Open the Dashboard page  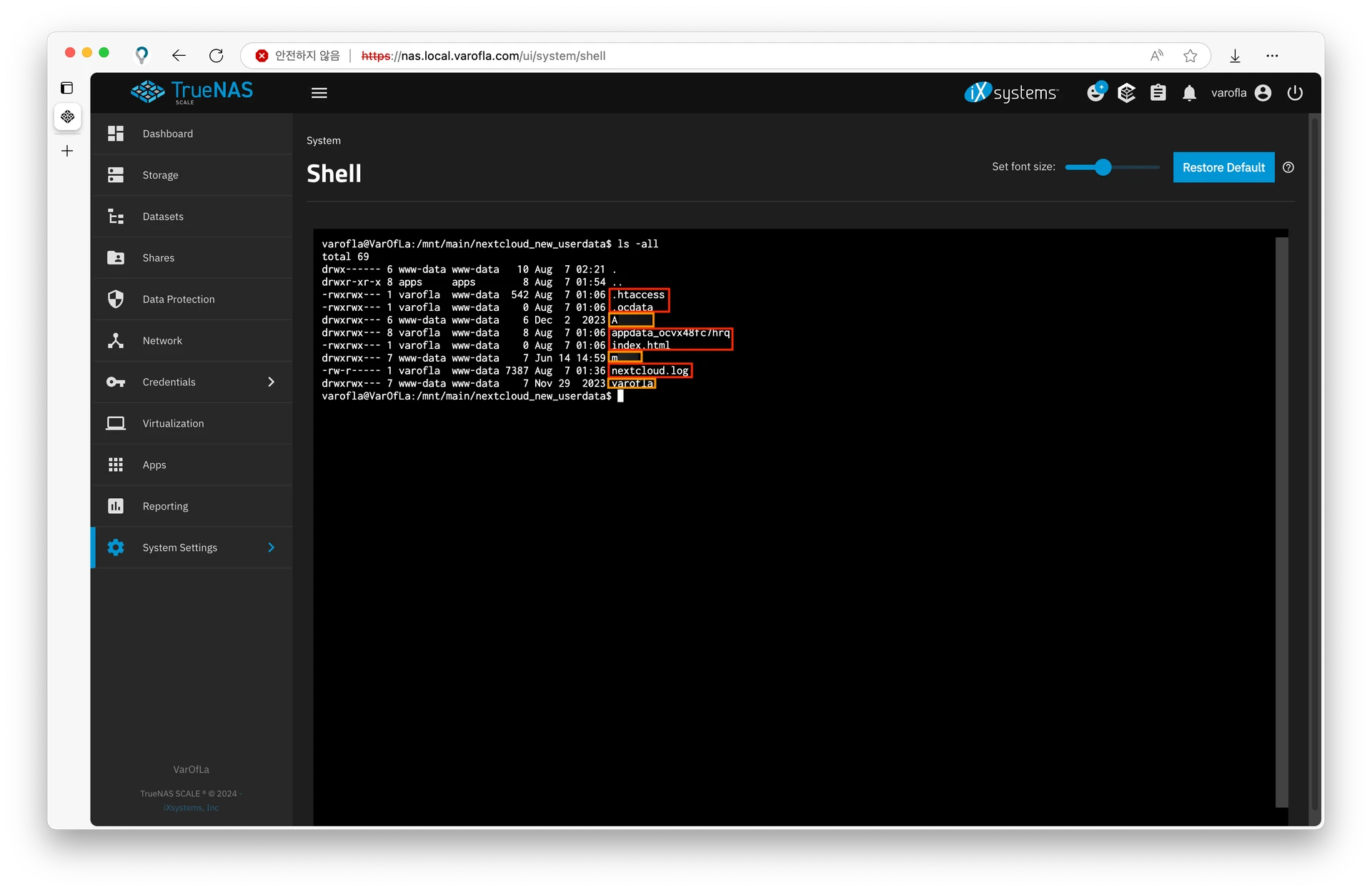(x=167, y=134)
